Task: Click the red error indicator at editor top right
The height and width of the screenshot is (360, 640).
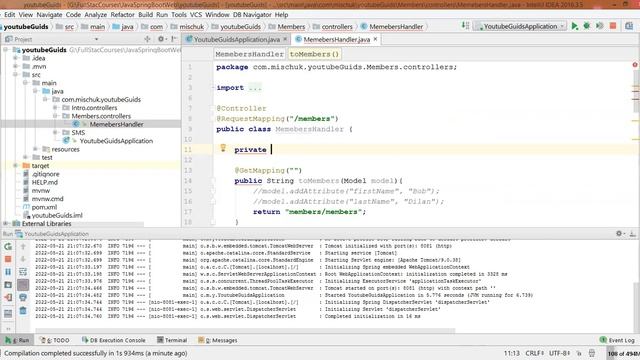Action: tap(635, 65)
